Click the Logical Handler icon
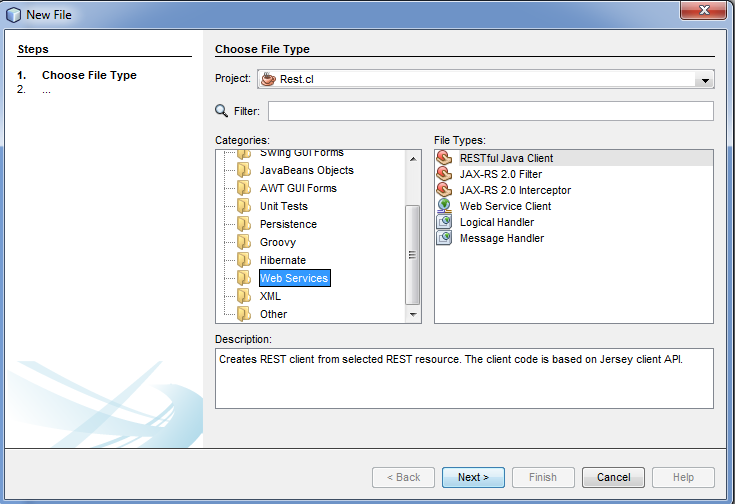Viewport: 735px width, 504px height. click(x=444, y=222)
